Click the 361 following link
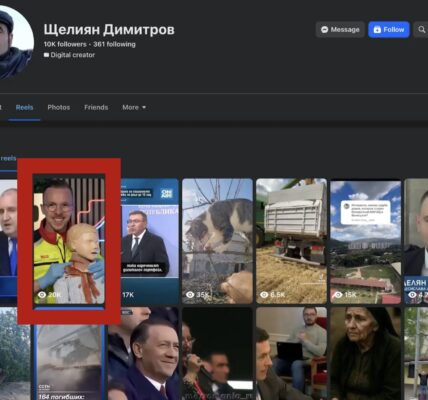 (x=114, y=44)
